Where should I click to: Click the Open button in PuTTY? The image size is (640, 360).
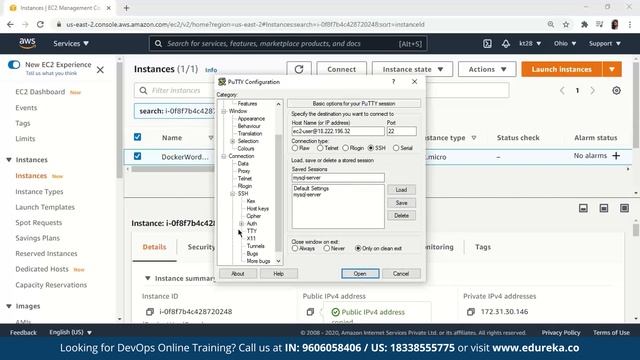pos(360,273)
